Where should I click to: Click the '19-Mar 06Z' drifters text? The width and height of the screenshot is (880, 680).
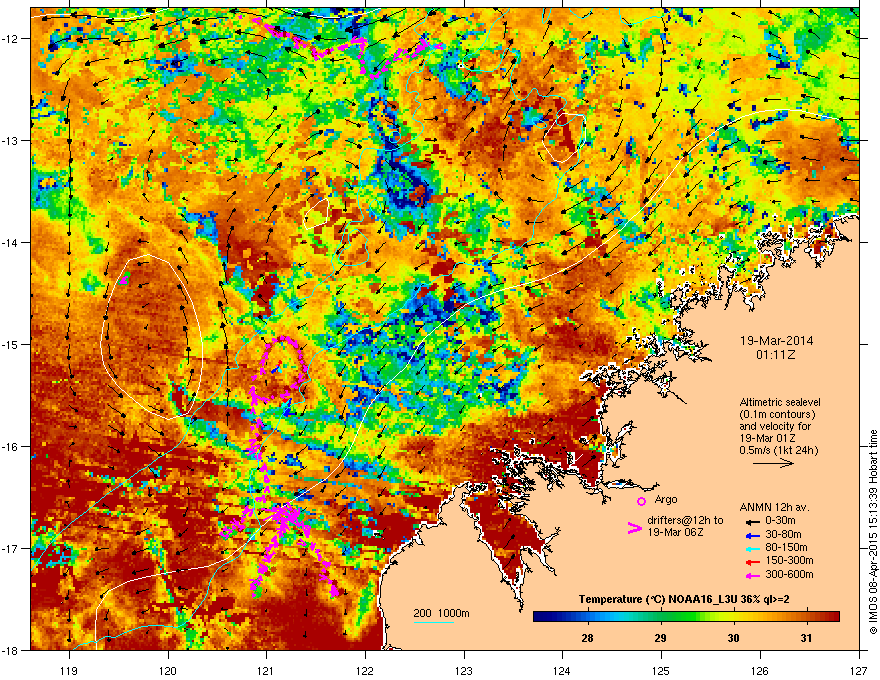pyautogui.click(x=675, y=532)
